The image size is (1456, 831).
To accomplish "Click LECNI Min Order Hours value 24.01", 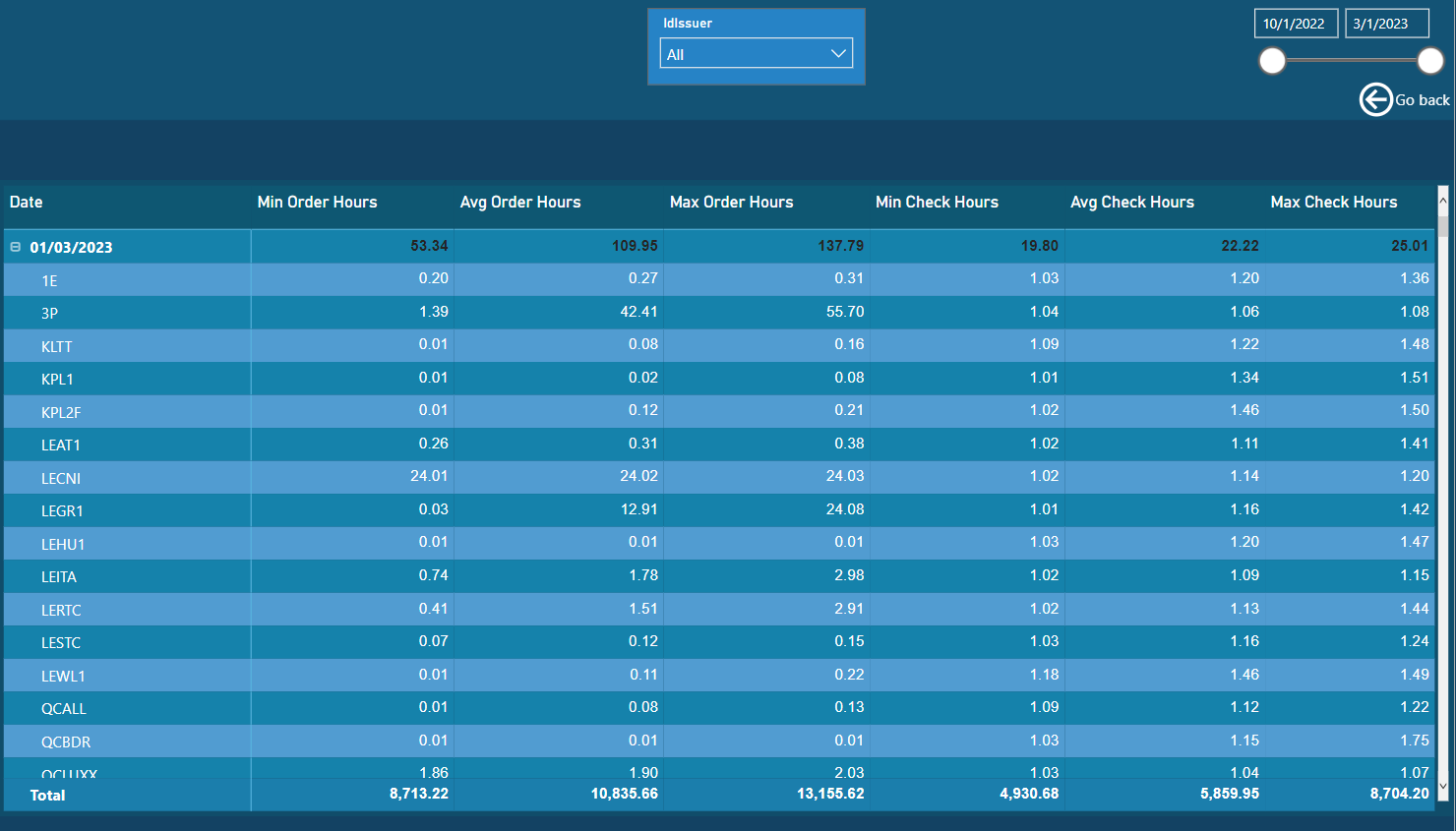I will pos(429,476).
